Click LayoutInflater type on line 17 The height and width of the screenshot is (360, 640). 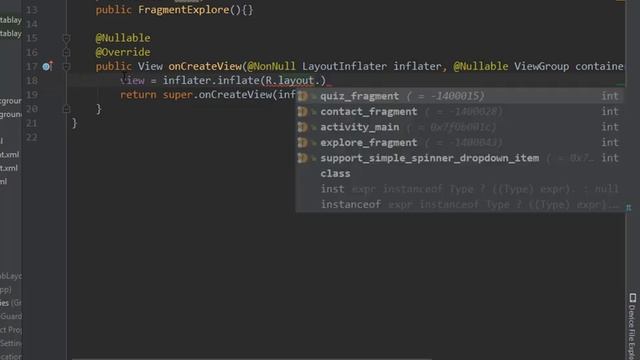[344, 66]
